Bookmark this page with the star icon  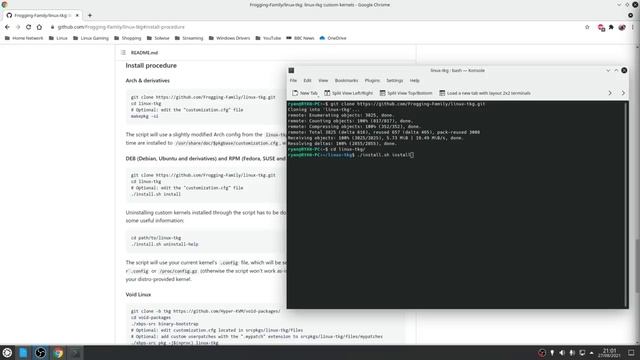coord(587,27)
